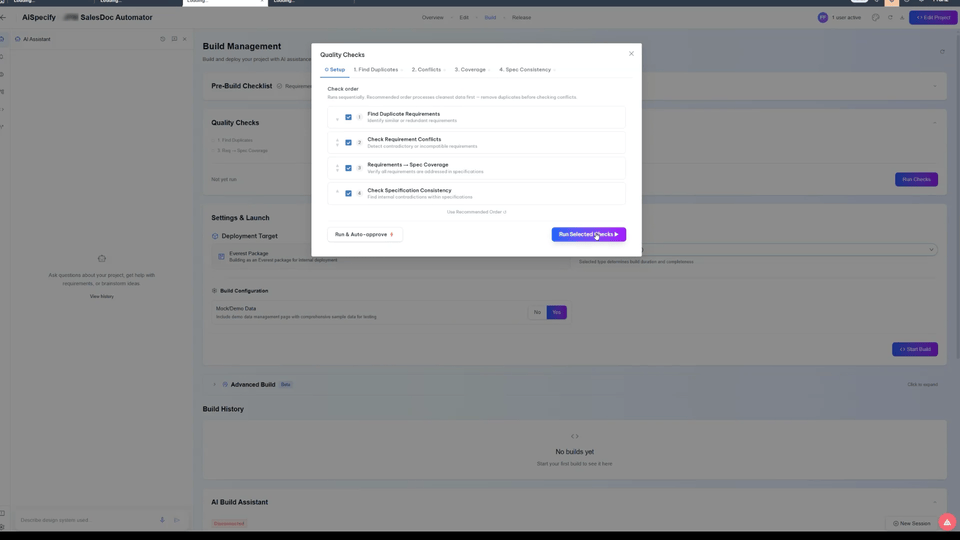Image resolution: width=960 pixels, height=540 pixels.
Task: Open the theme palette icon in the header
Action: [876, 18]
